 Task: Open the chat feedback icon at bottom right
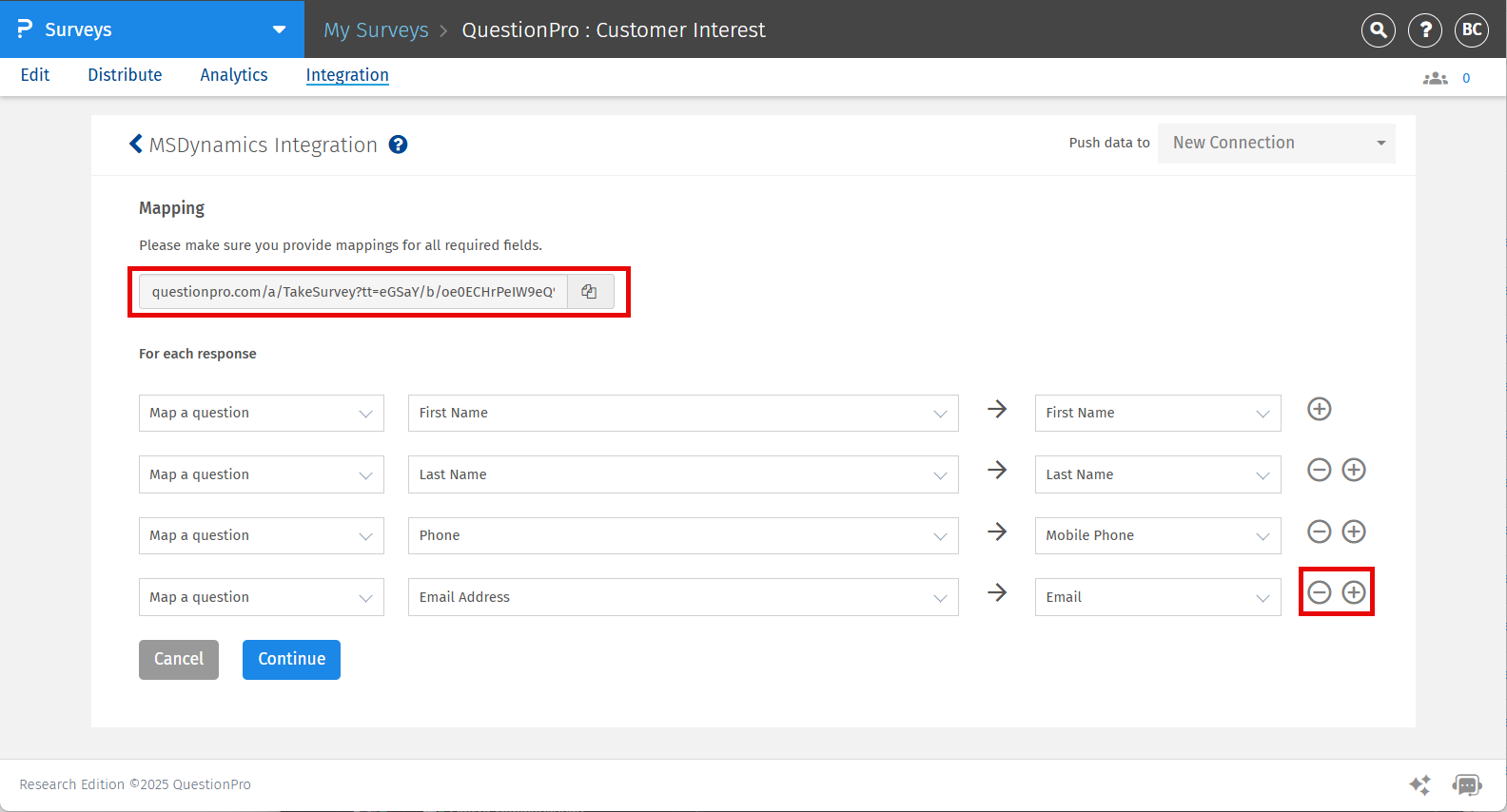1466,784
